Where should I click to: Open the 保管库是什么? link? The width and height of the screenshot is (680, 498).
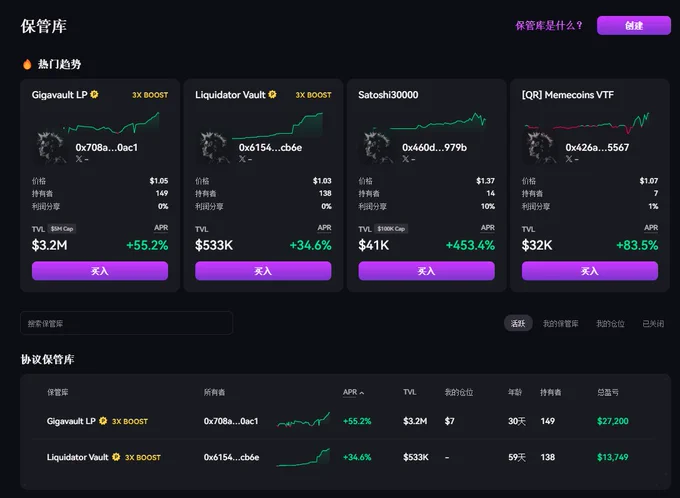pos(549,26)
